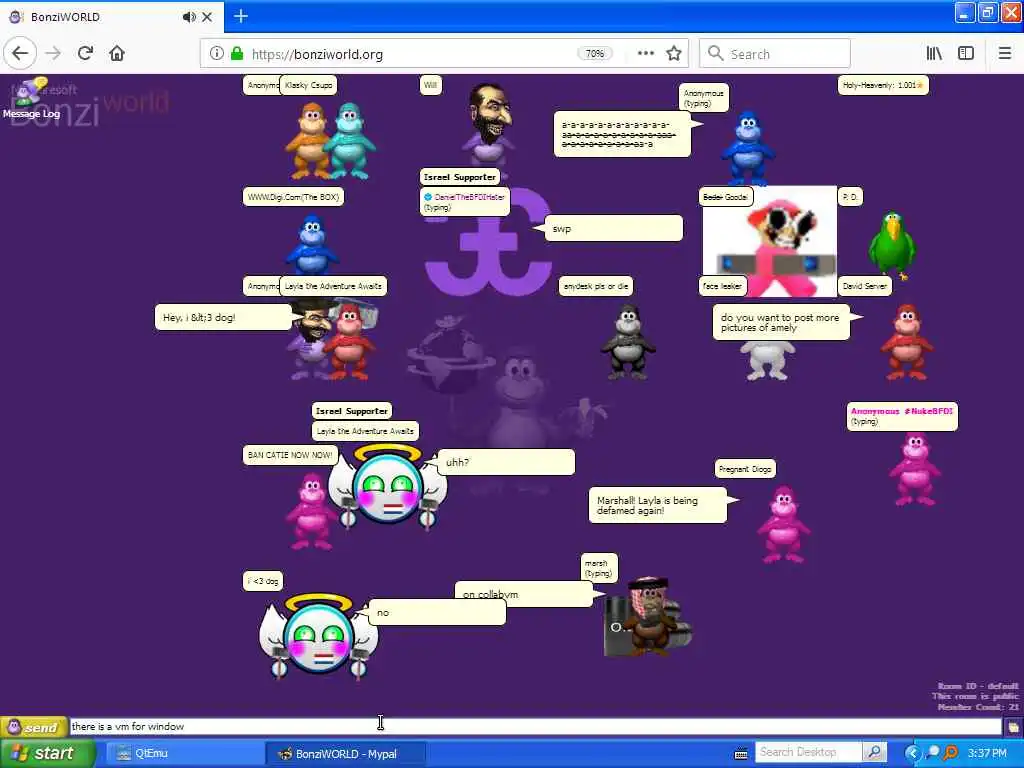1024x768 pixels.
Task: Click the pink Pregnant Diogo Bonzi
Action: coord(782,524)
